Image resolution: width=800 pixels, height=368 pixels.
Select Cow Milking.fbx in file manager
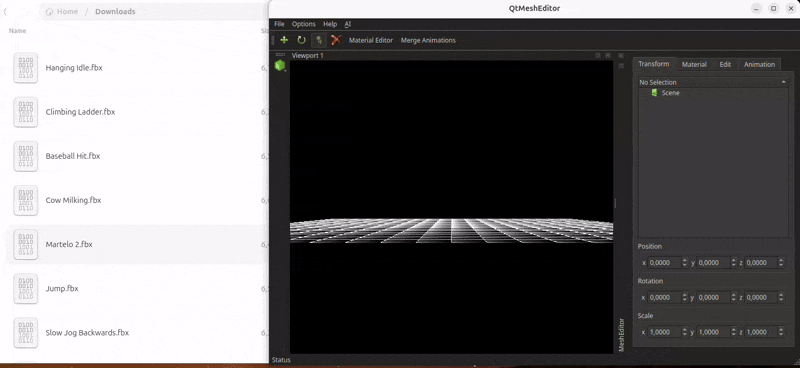[x=73, y=200]
